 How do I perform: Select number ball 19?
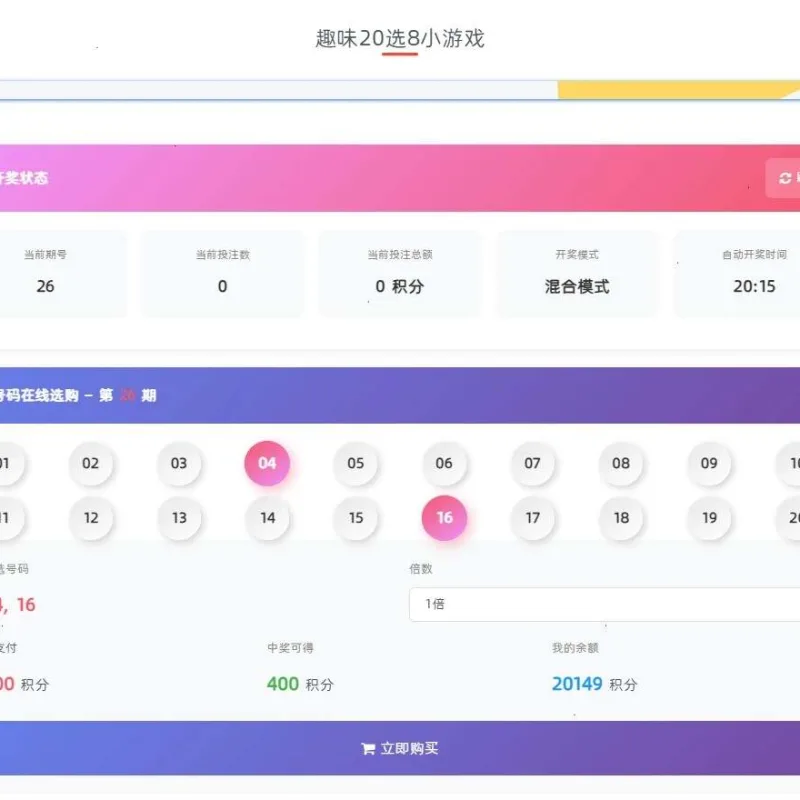click(710, 518)
